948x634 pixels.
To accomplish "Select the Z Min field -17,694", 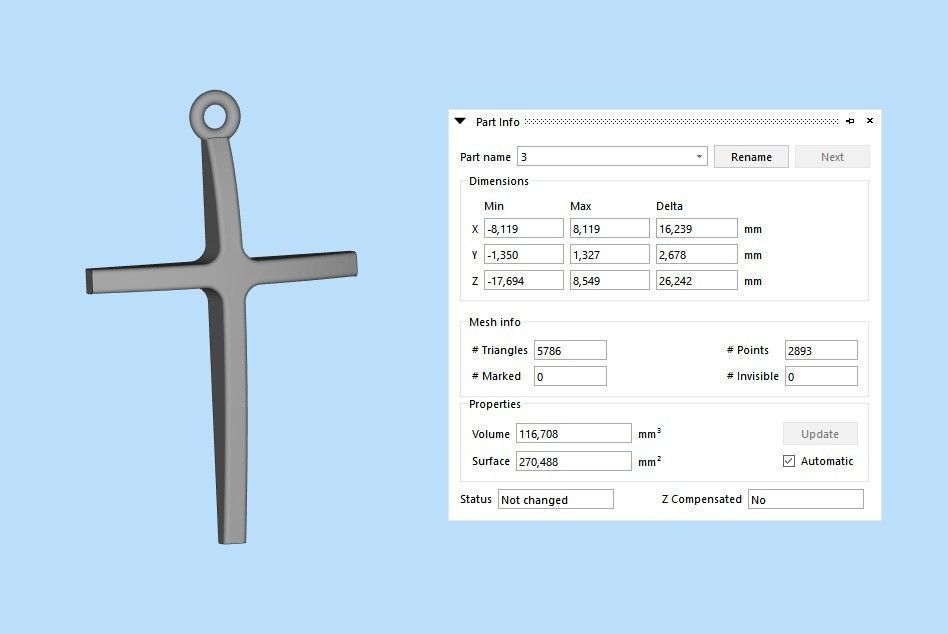I will [524, 280].
